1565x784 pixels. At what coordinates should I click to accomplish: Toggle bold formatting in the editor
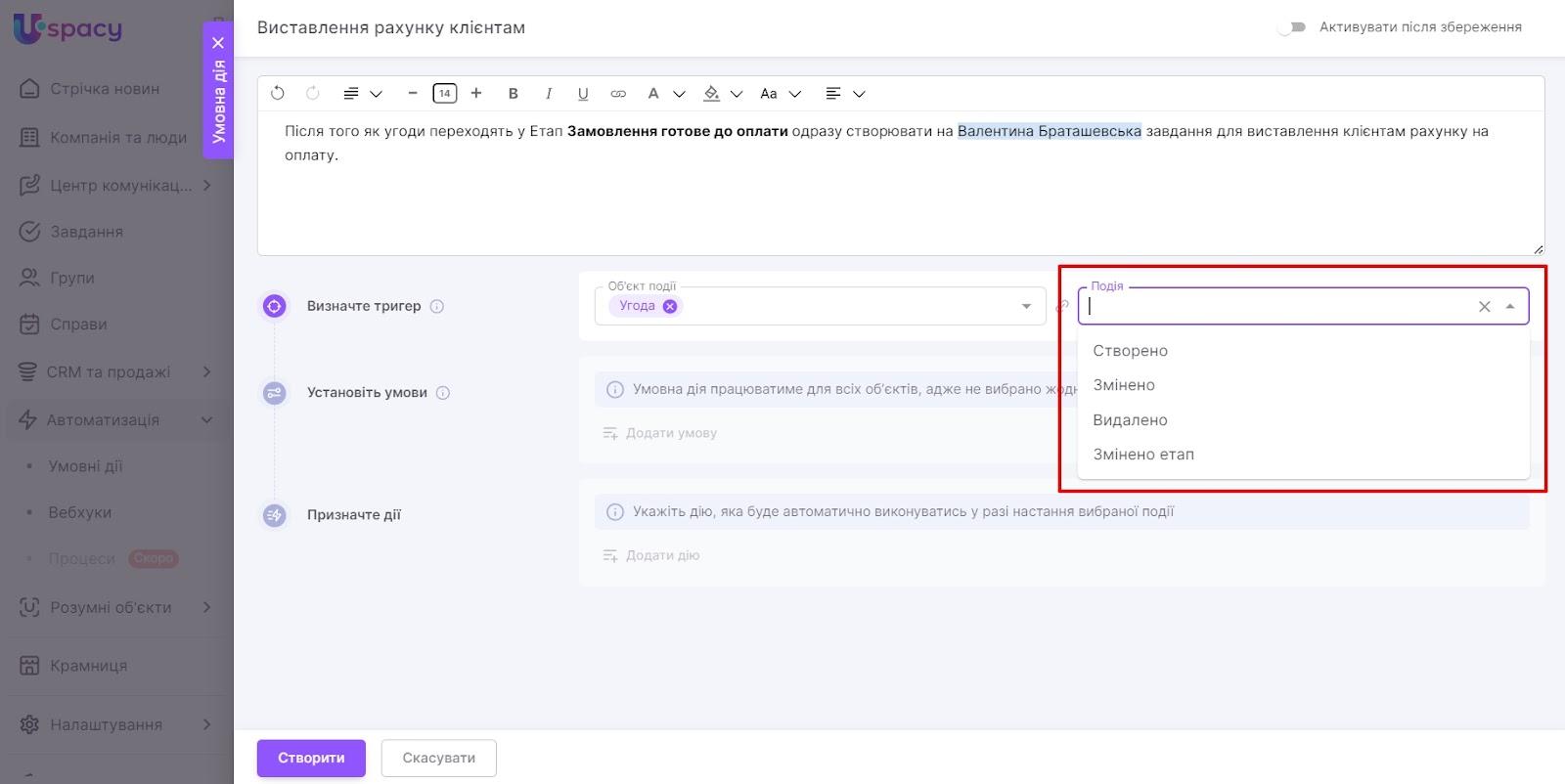[x=513, y=94]
